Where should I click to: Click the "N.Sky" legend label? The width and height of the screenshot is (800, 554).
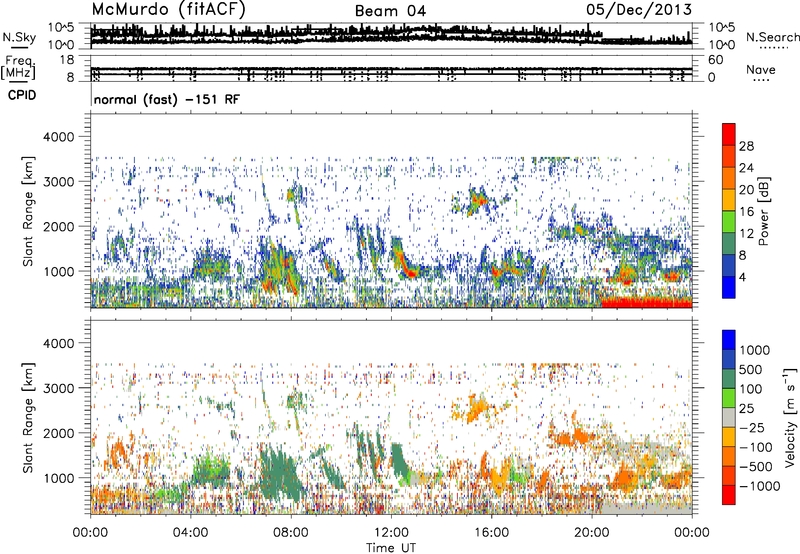[19, 37]
